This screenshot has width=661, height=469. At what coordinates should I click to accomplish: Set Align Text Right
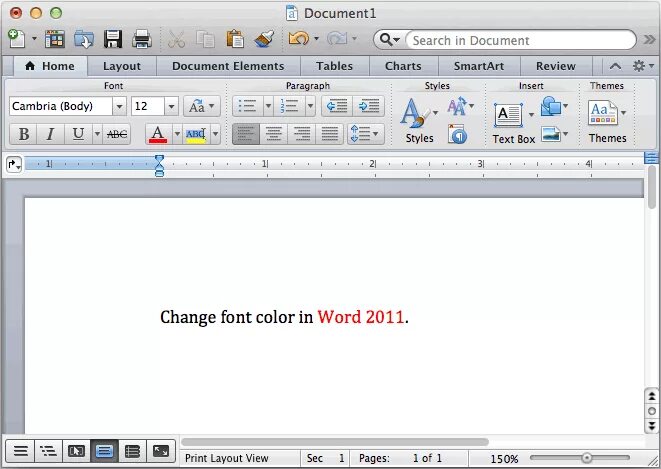tap(301, 134)
